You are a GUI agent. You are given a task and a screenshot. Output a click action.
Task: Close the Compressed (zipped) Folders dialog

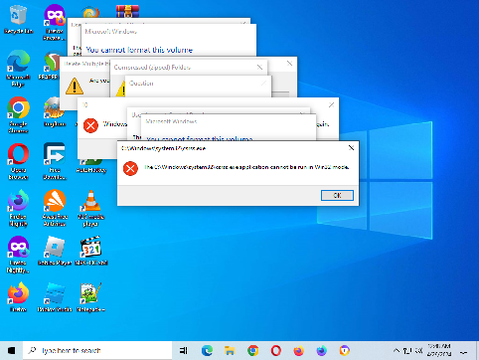260,67
